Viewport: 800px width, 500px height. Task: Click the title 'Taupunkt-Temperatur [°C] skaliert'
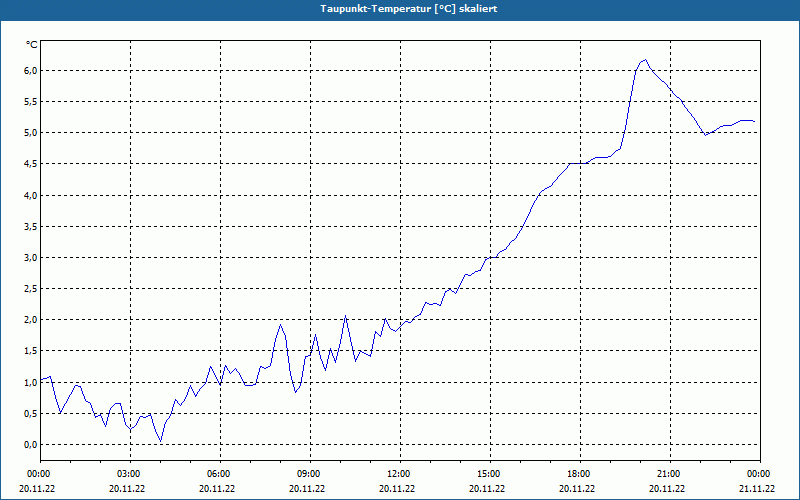409,9
